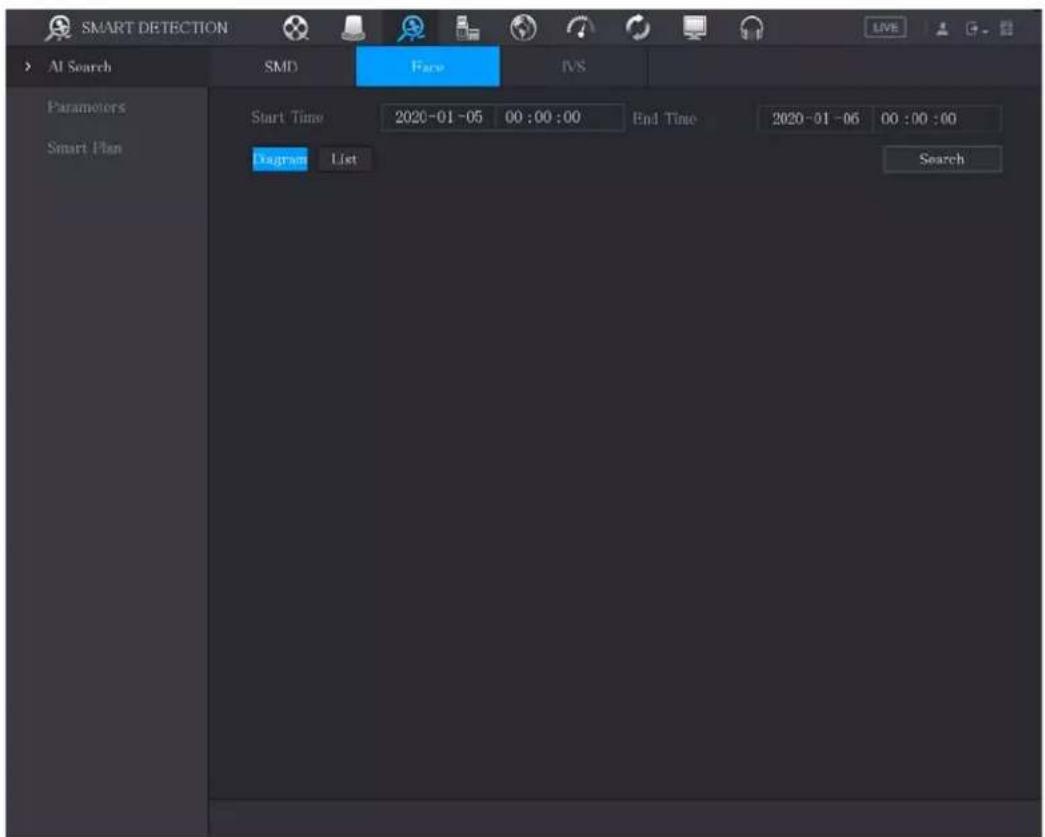Click the End Time date field
1045x837 pixels.
815,119
